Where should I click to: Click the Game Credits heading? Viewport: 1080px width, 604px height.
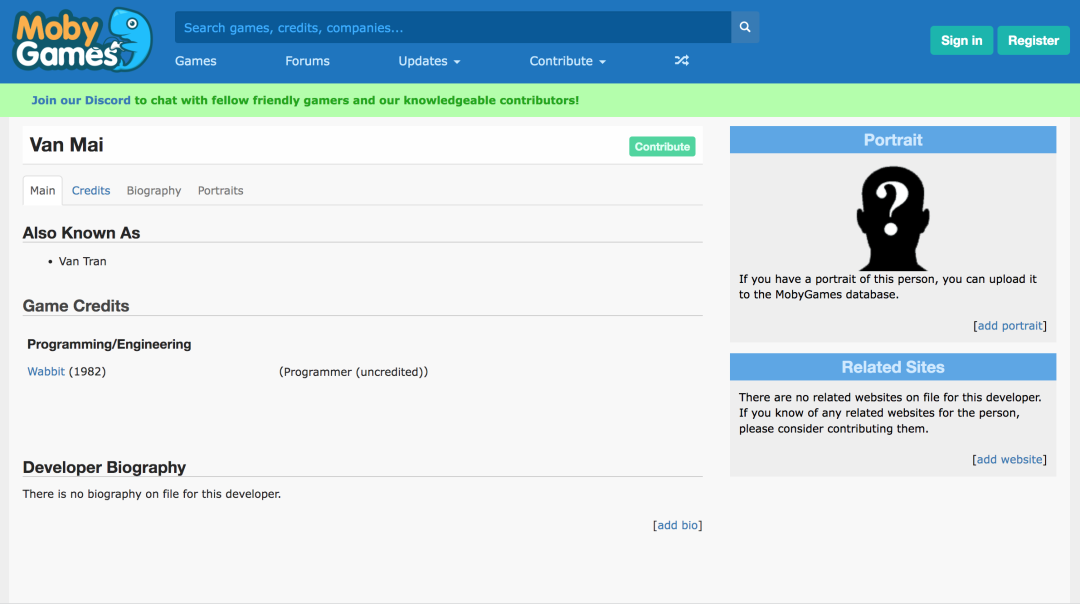(x=76, y=305)
